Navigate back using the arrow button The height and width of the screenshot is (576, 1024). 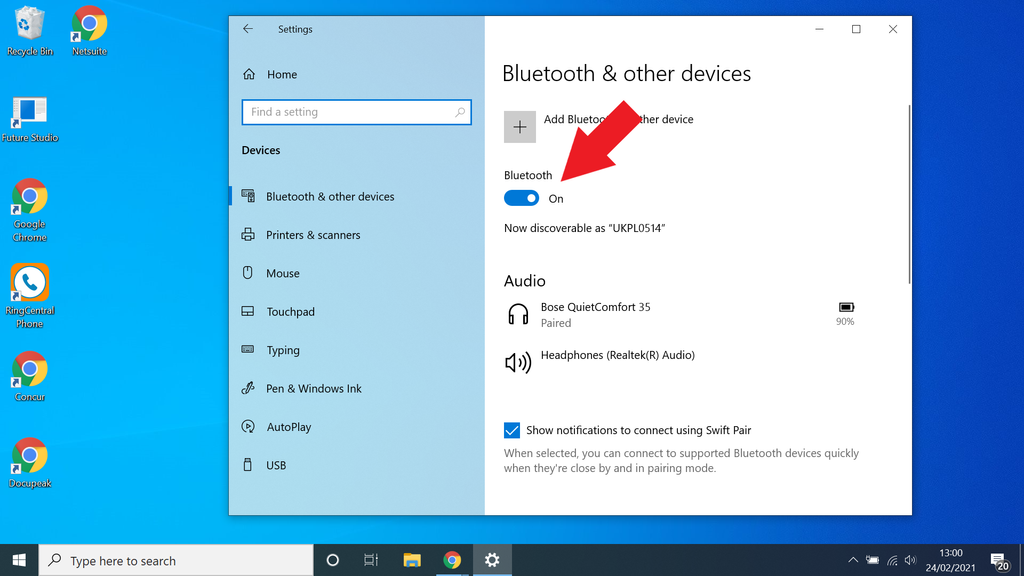247,29
